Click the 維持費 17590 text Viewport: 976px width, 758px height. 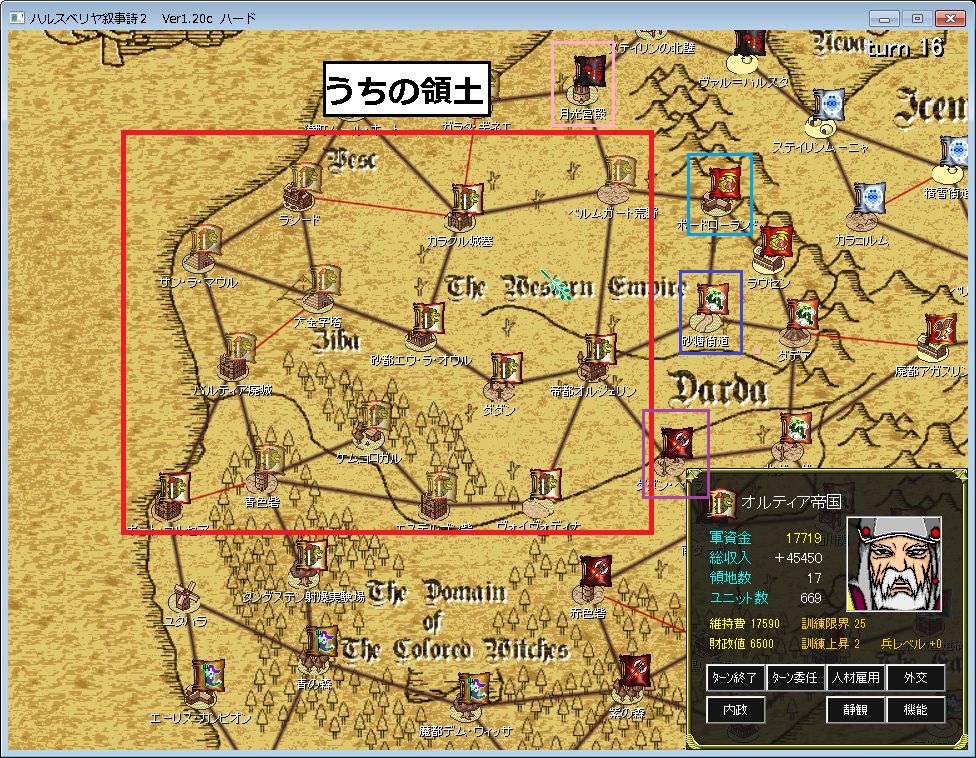click(x=744, y=624)
